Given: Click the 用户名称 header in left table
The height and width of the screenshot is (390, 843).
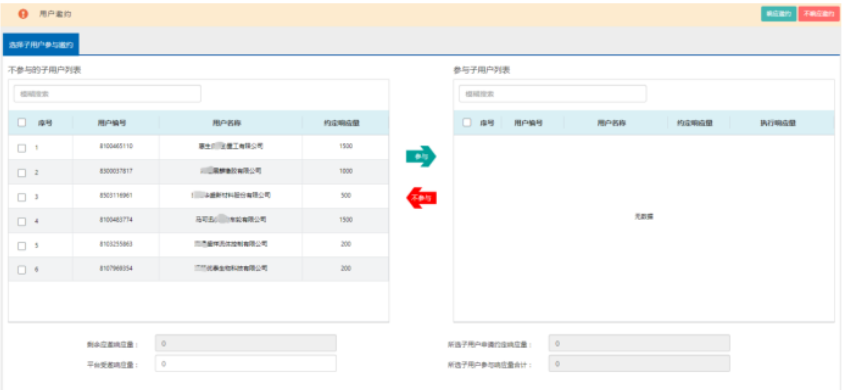Looking at the screenshot, I should coord(226,123).
